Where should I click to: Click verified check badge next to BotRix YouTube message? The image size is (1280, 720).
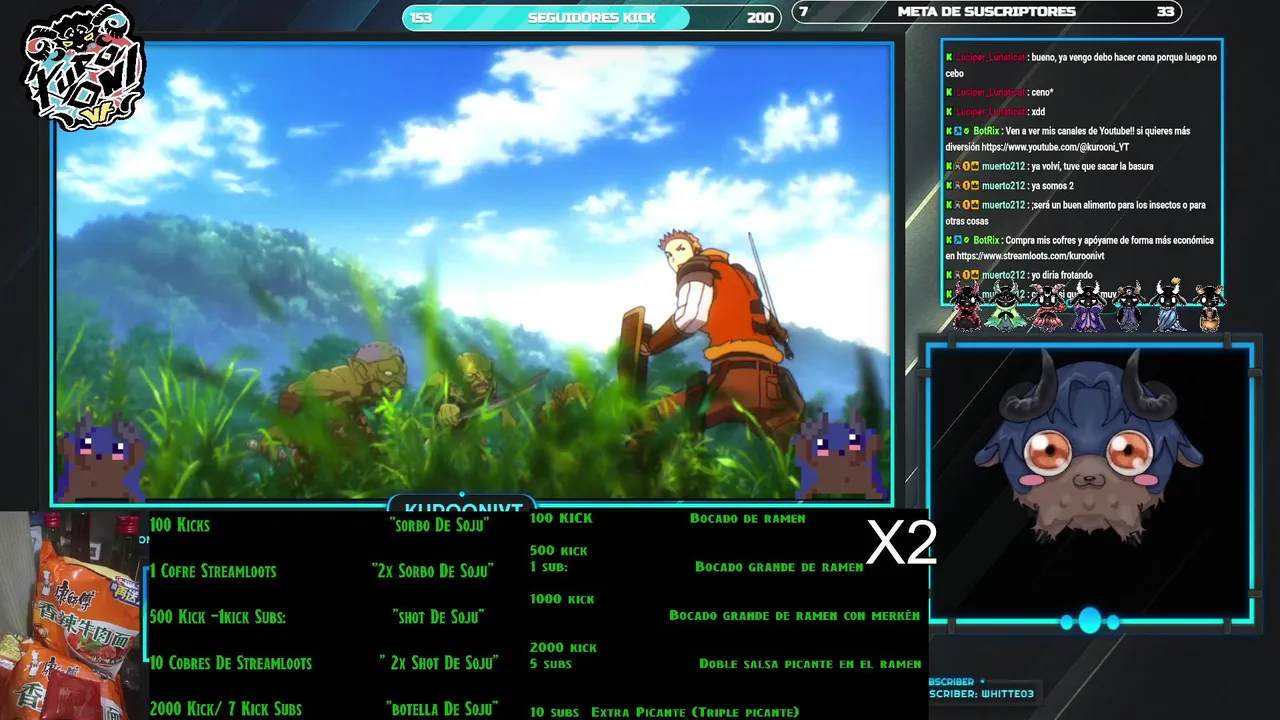click(x=967, y=131)
